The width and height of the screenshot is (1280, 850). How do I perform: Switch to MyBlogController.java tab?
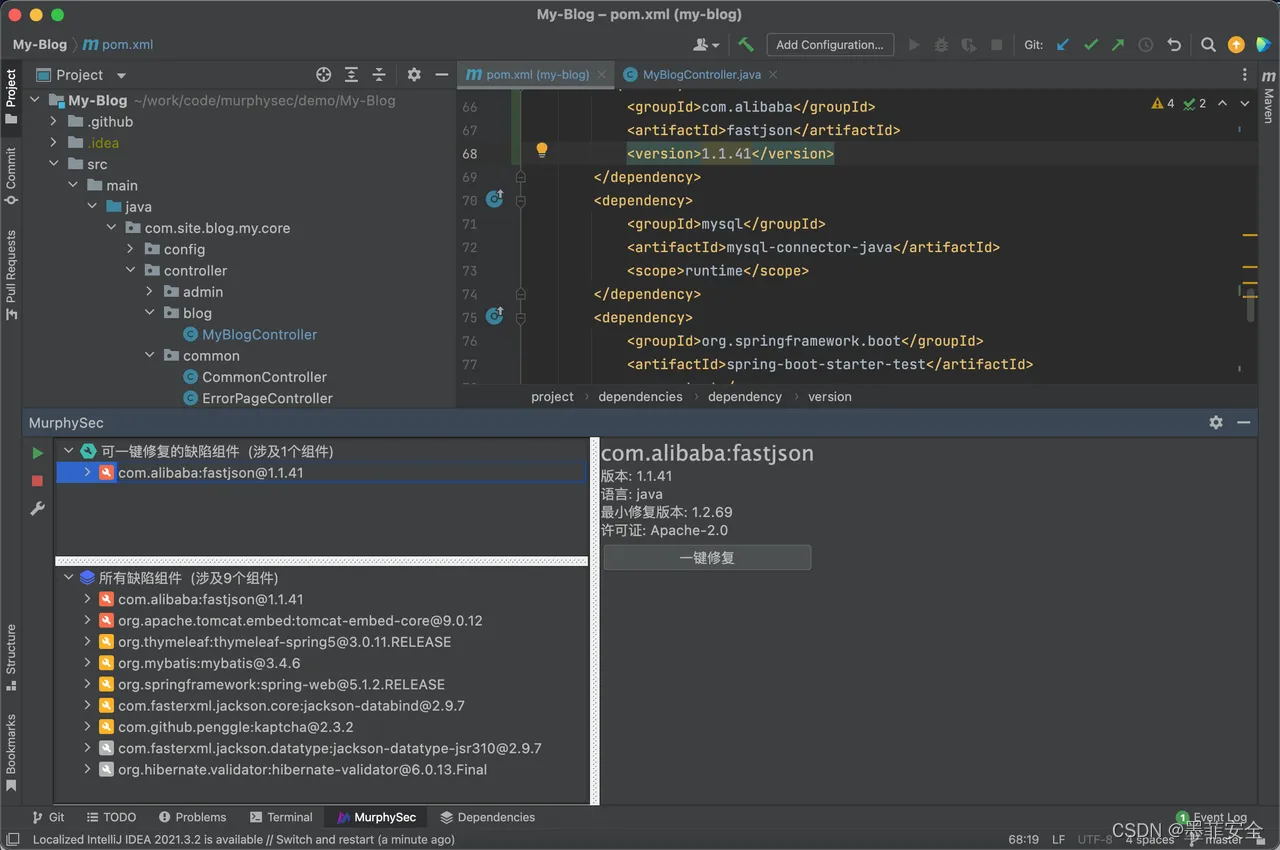point(701,75)
